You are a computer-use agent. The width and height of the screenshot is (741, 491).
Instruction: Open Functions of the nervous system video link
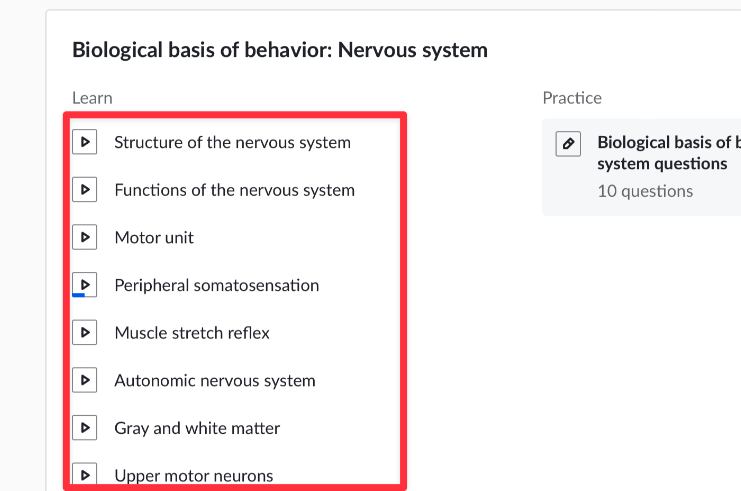234,190
